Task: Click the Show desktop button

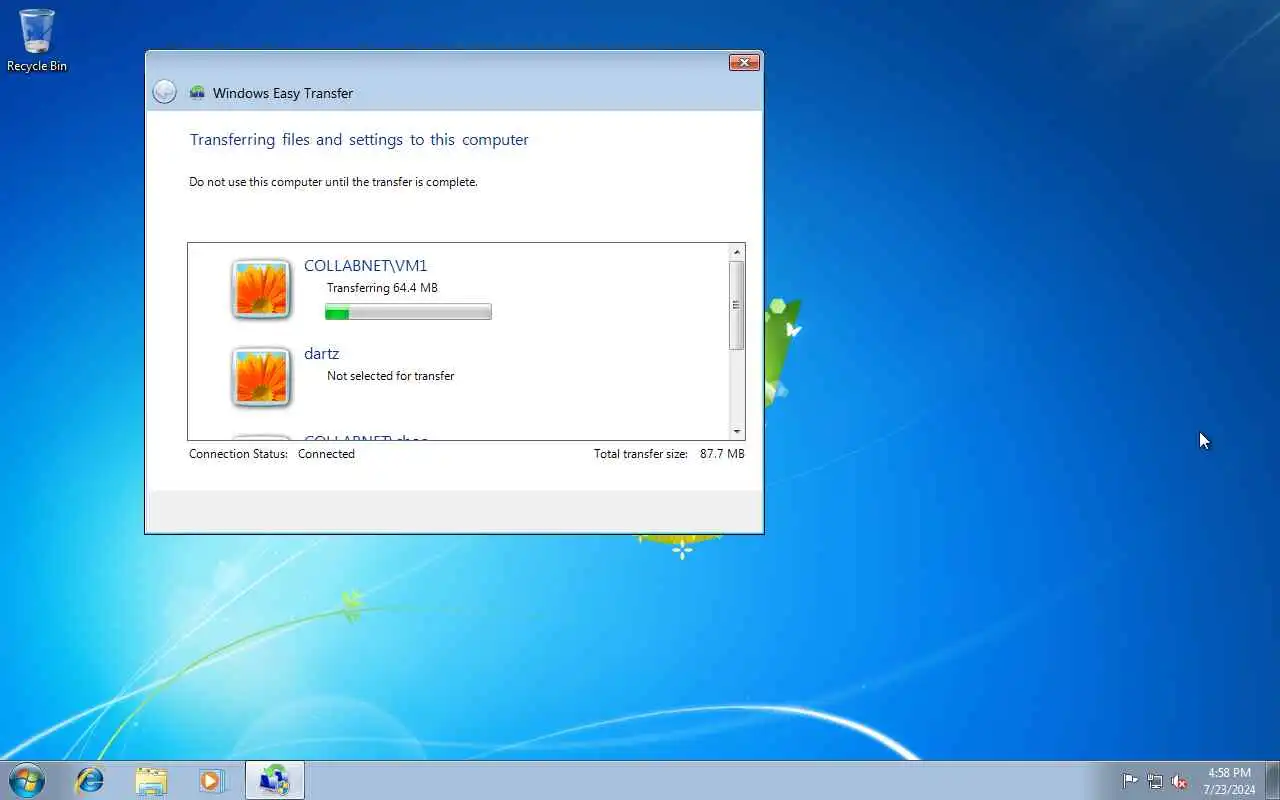Action: point(1273,780)
